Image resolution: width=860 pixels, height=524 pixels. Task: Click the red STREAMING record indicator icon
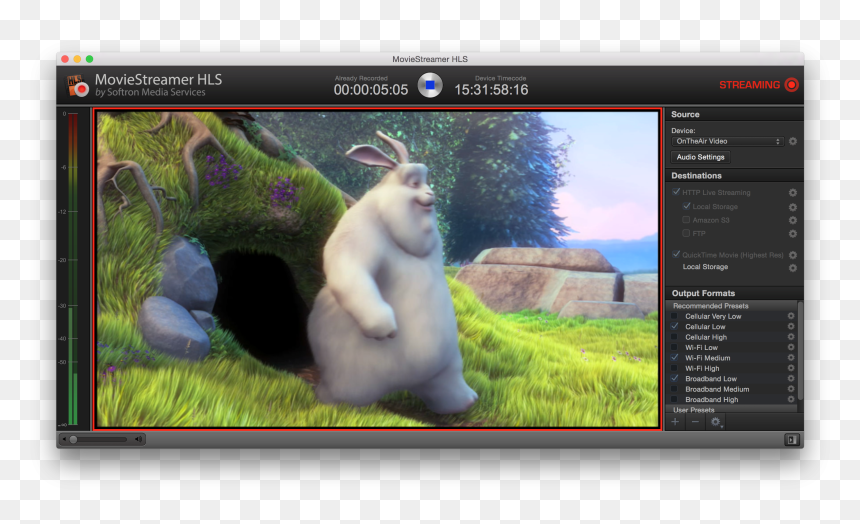click(x=791, y=84)
